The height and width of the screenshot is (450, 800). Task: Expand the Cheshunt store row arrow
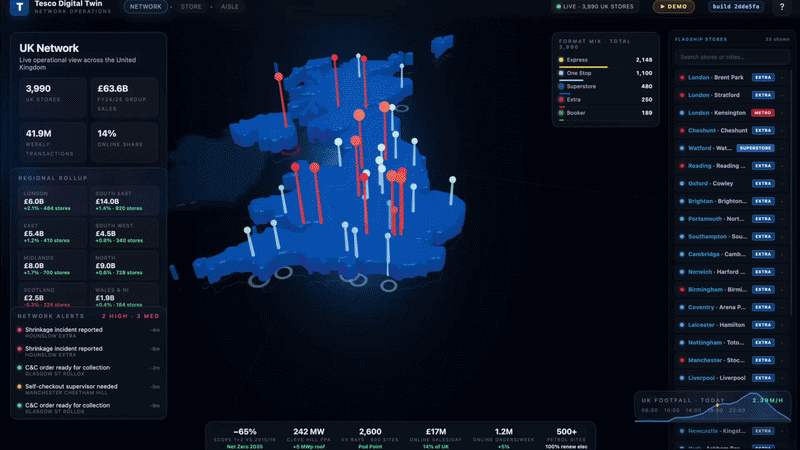[x=782, y=131]
